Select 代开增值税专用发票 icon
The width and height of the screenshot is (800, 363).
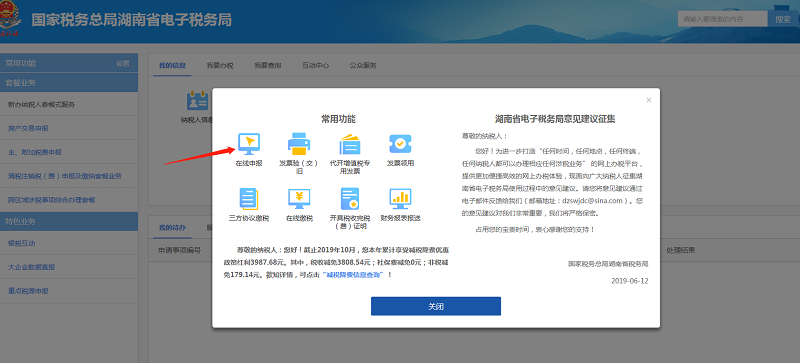click(x=350, y=144)
